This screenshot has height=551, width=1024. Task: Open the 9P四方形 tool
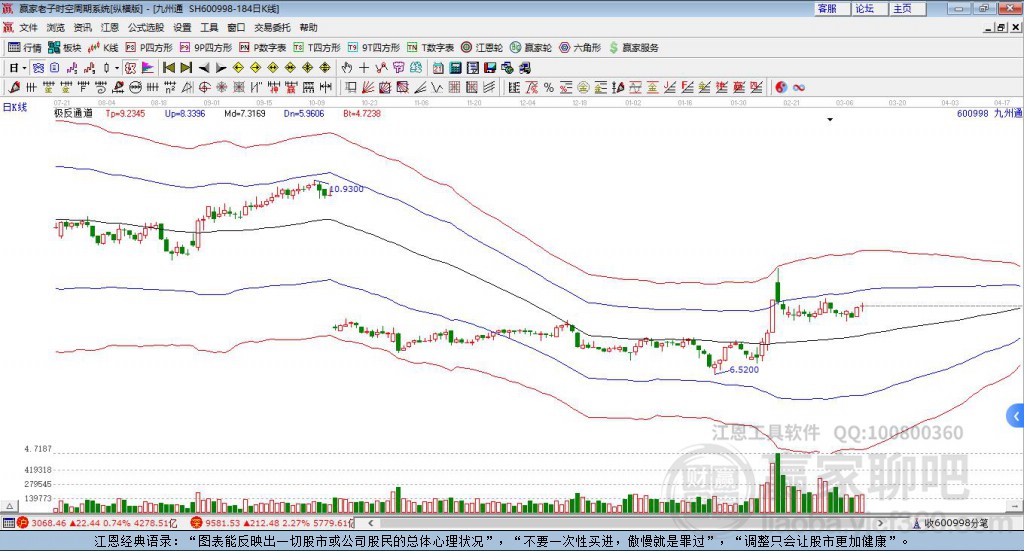[206, 48]
